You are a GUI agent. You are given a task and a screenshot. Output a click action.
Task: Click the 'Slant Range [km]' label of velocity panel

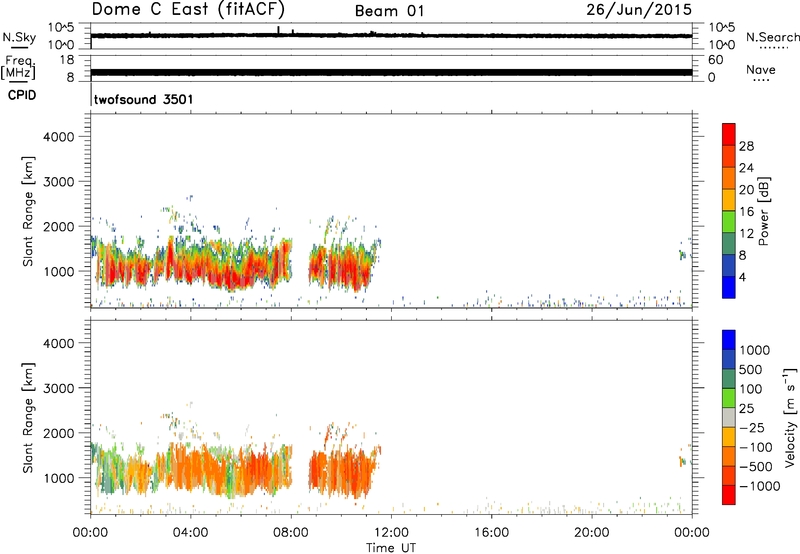click(28, 417)
